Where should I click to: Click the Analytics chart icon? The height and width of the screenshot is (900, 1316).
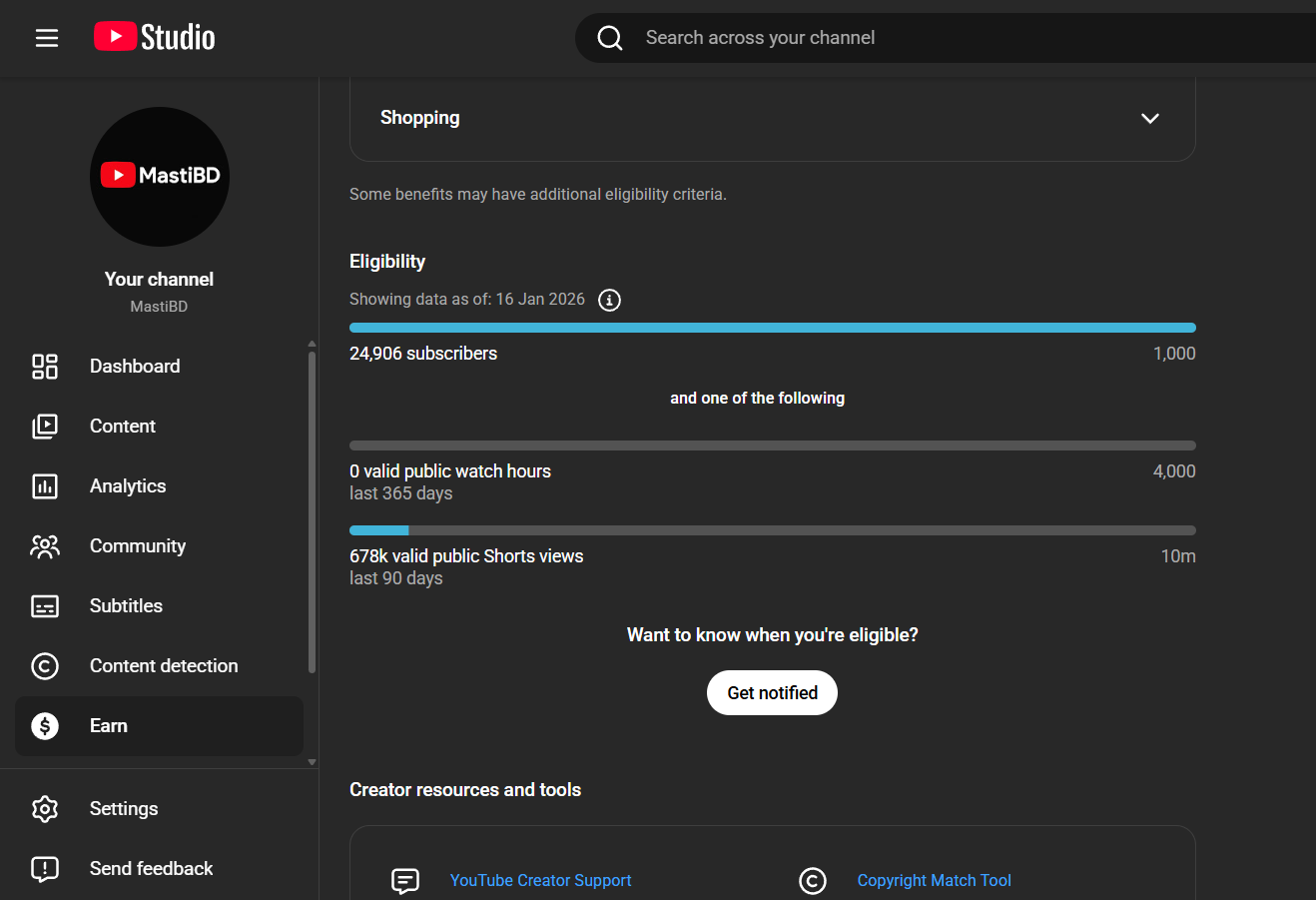(x=45, y=486)
